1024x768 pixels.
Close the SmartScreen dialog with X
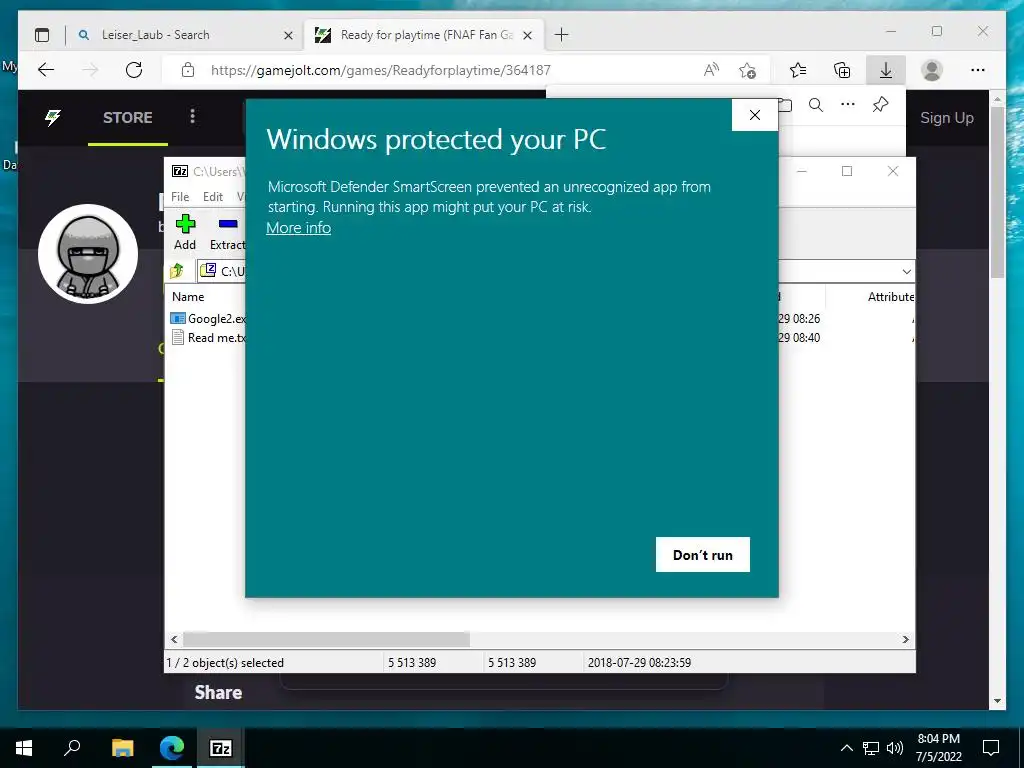(x=754, y=115)
